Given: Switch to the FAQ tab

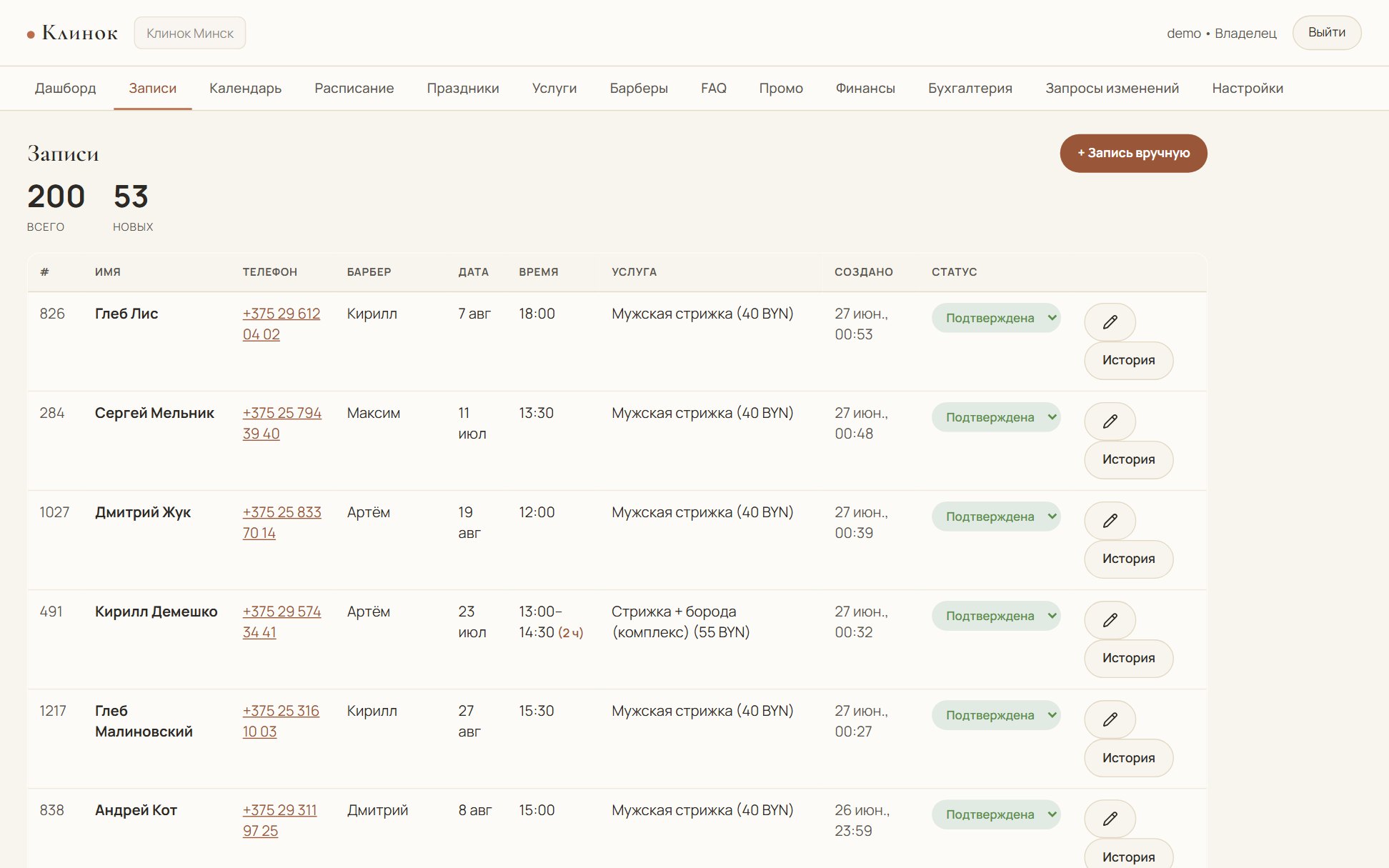Looking at the screenshot, I should pyautogui.click(x=714, y=88).
